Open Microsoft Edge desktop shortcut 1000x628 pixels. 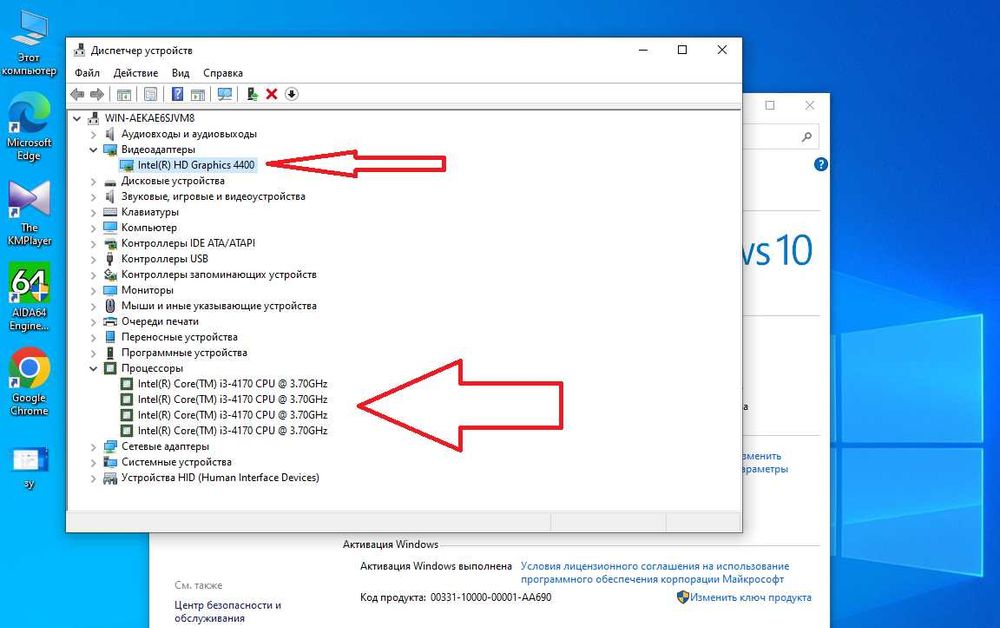coord(29,128)
